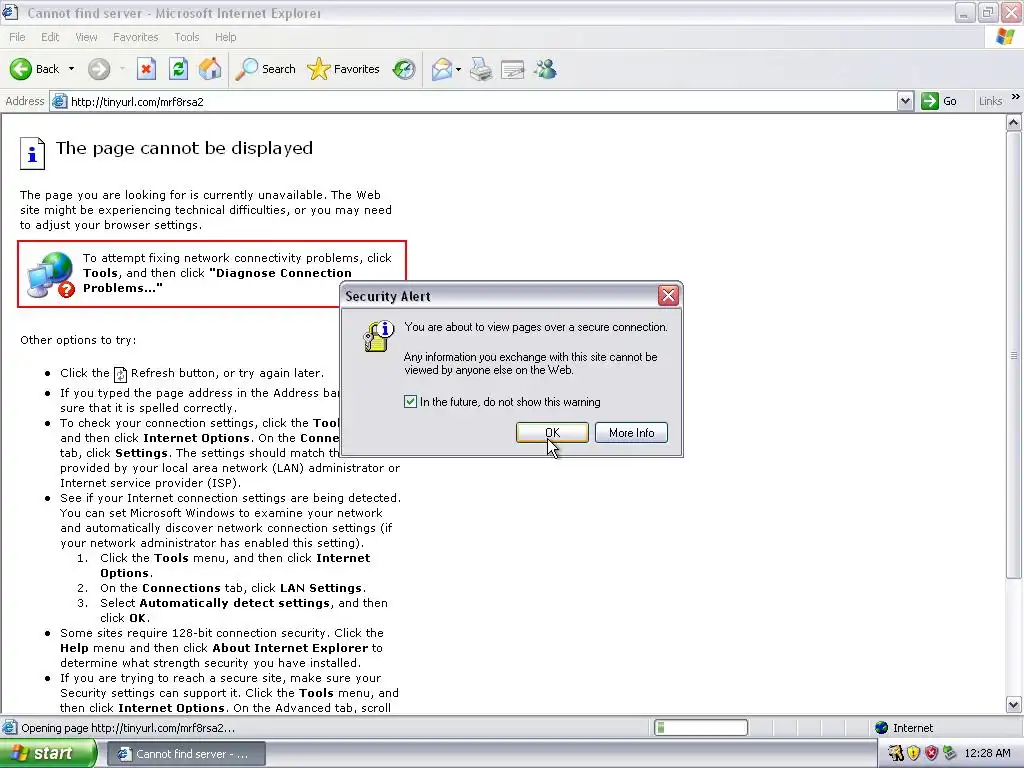
Task: Open the Back history dropdown arrow
Action: 71,69
